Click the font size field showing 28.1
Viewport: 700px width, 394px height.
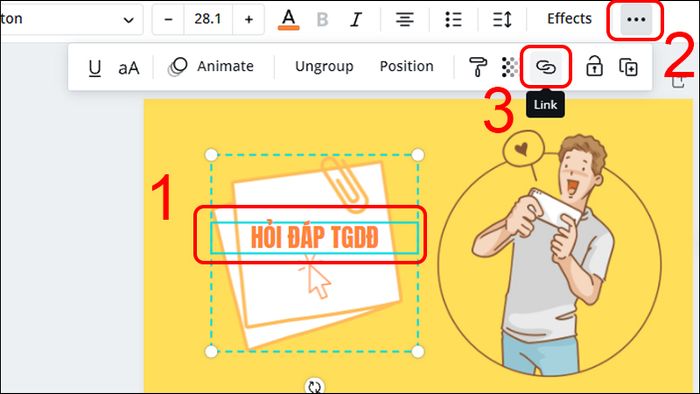tap(208, 19)
